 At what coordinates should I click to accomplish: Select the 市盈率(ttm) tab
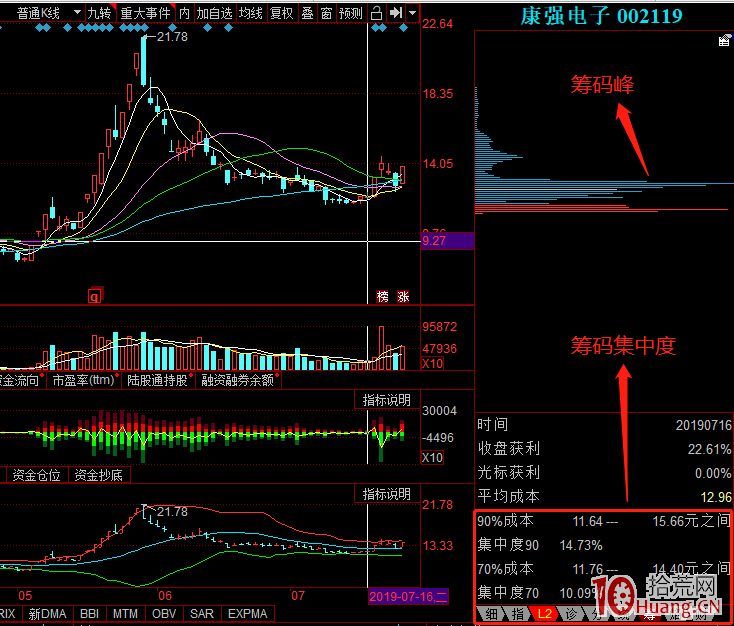(x=83, y=380)
